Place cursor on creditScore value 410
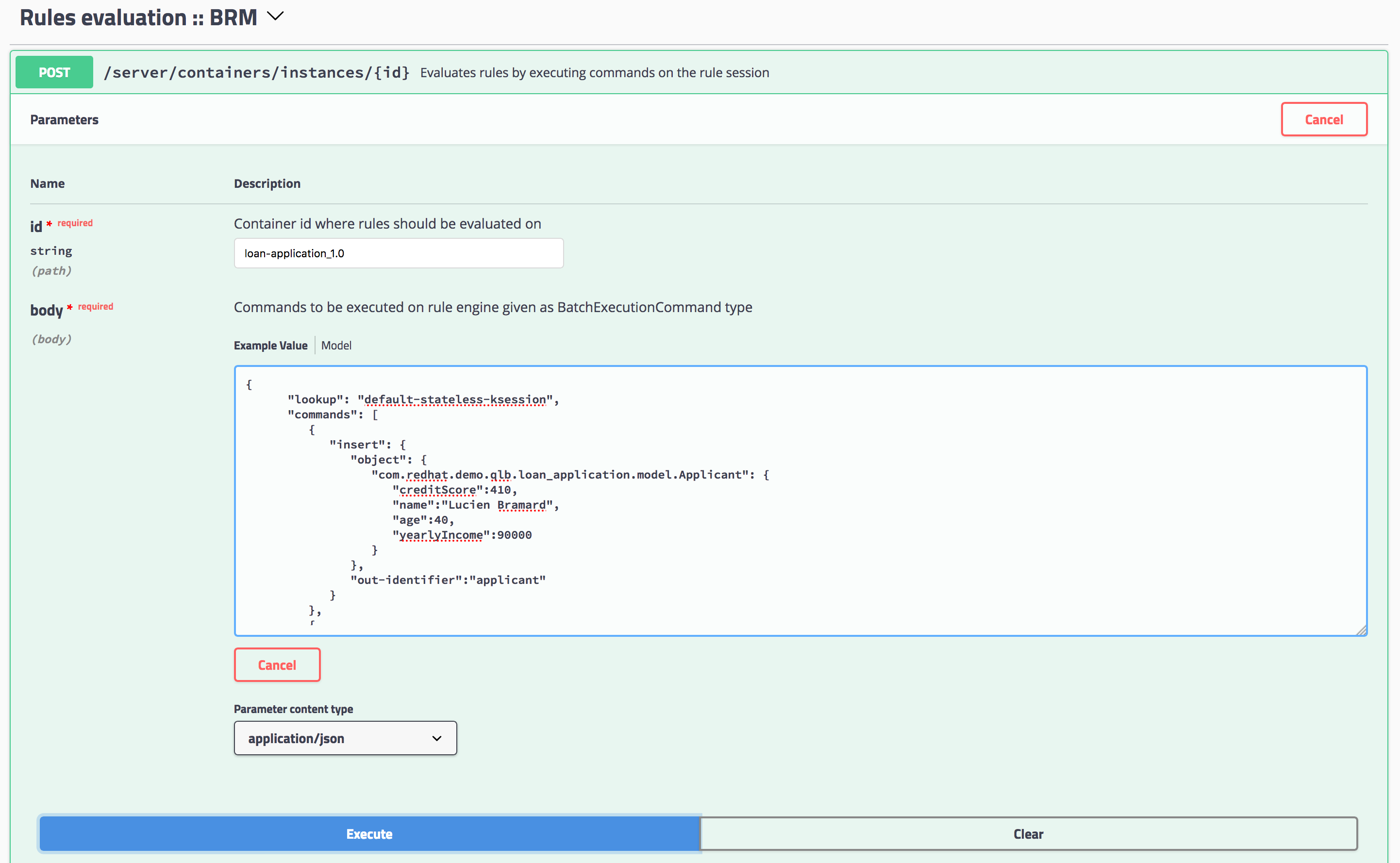The image size is (1400, 863). [500, 490]
